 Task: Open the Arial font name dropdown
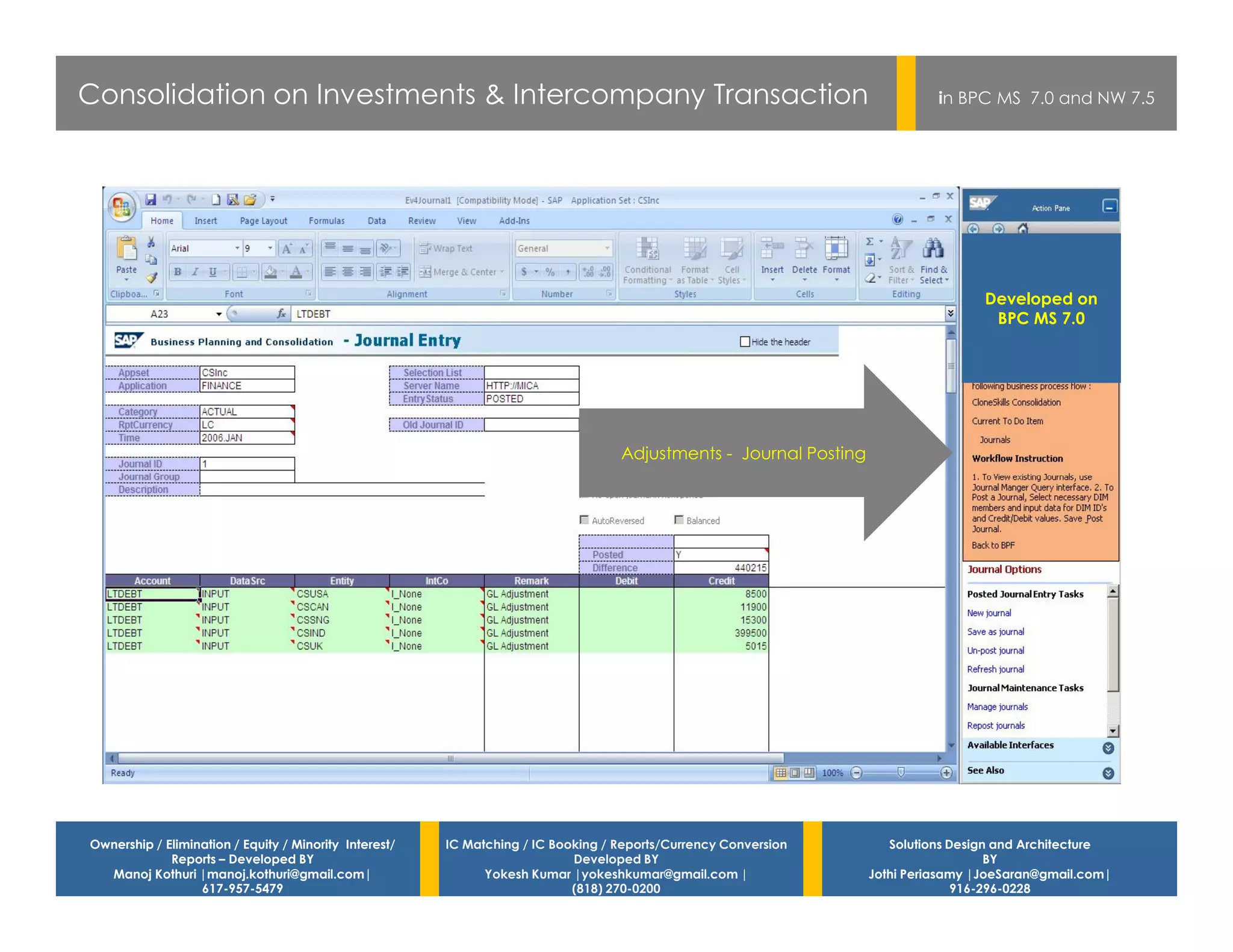[237, 249]
